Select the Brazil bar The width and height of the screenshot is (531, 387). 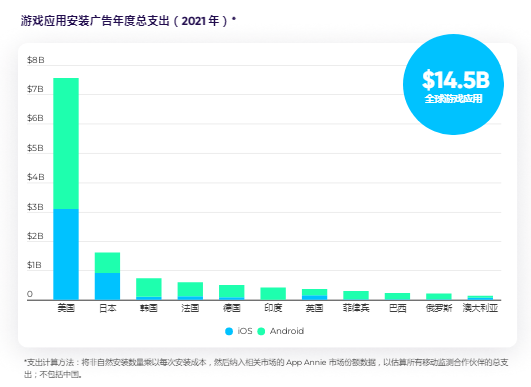[x=398, y=296]
